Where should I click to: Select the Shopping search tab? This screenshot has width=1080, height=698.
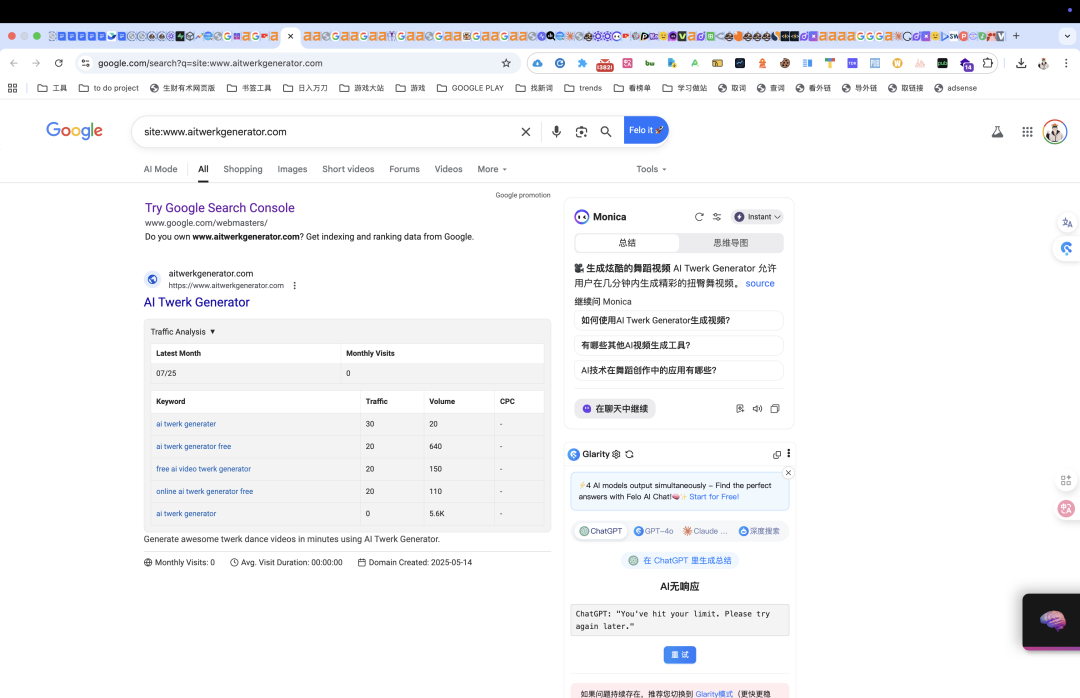[242, 169]
